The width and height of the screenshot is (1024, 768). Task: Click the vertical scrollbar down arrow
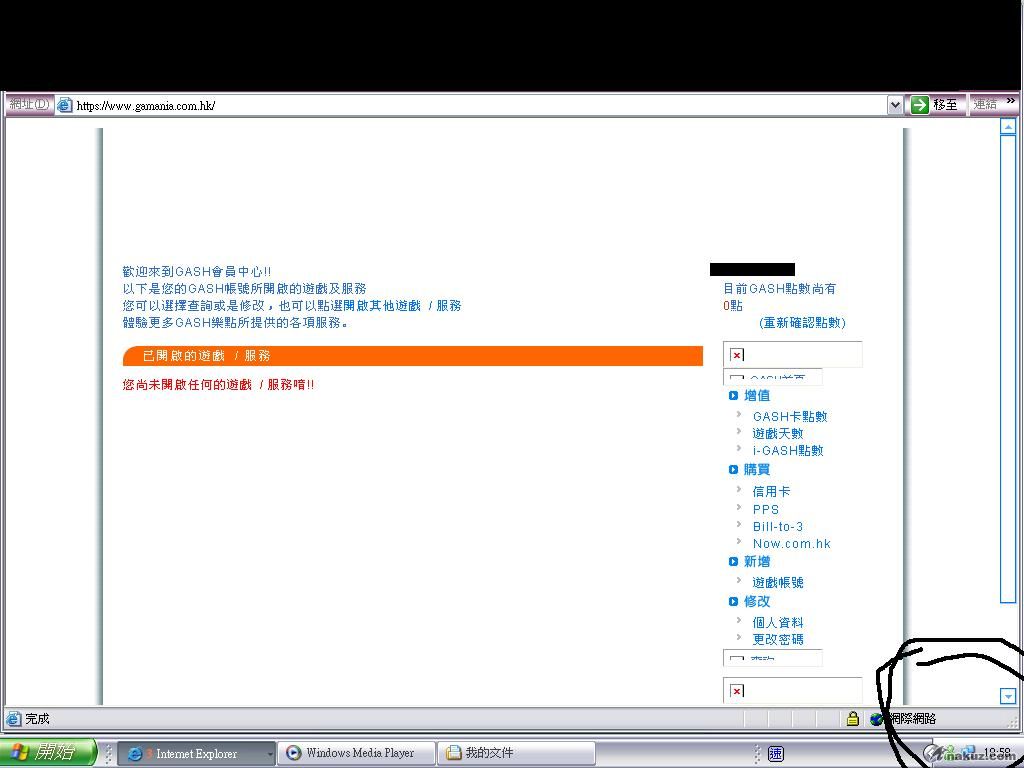pyautogui.click(x=1008, y=696)
